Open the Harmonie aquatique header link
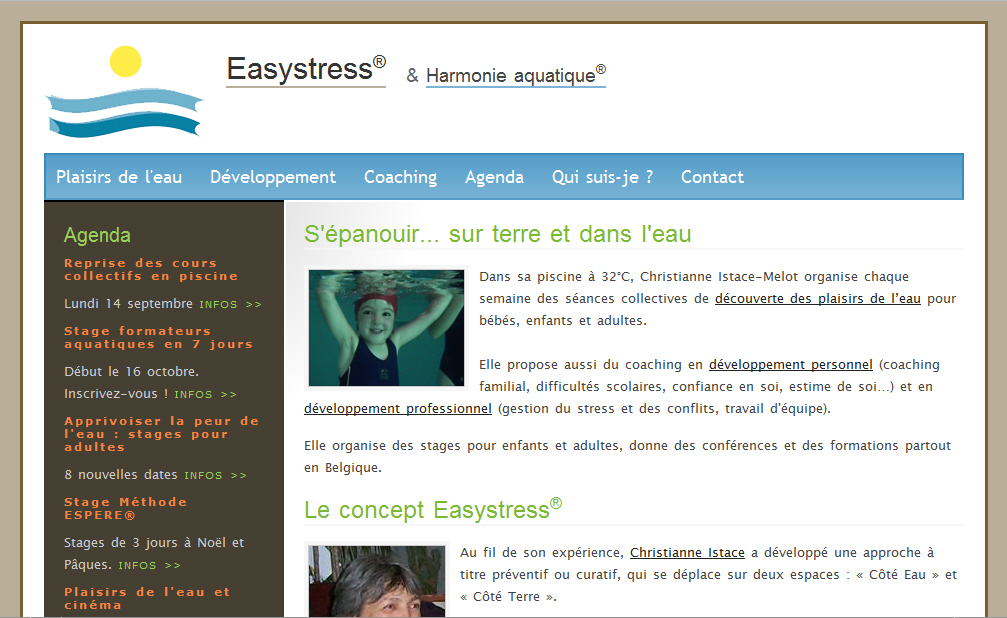 point(516,75)
